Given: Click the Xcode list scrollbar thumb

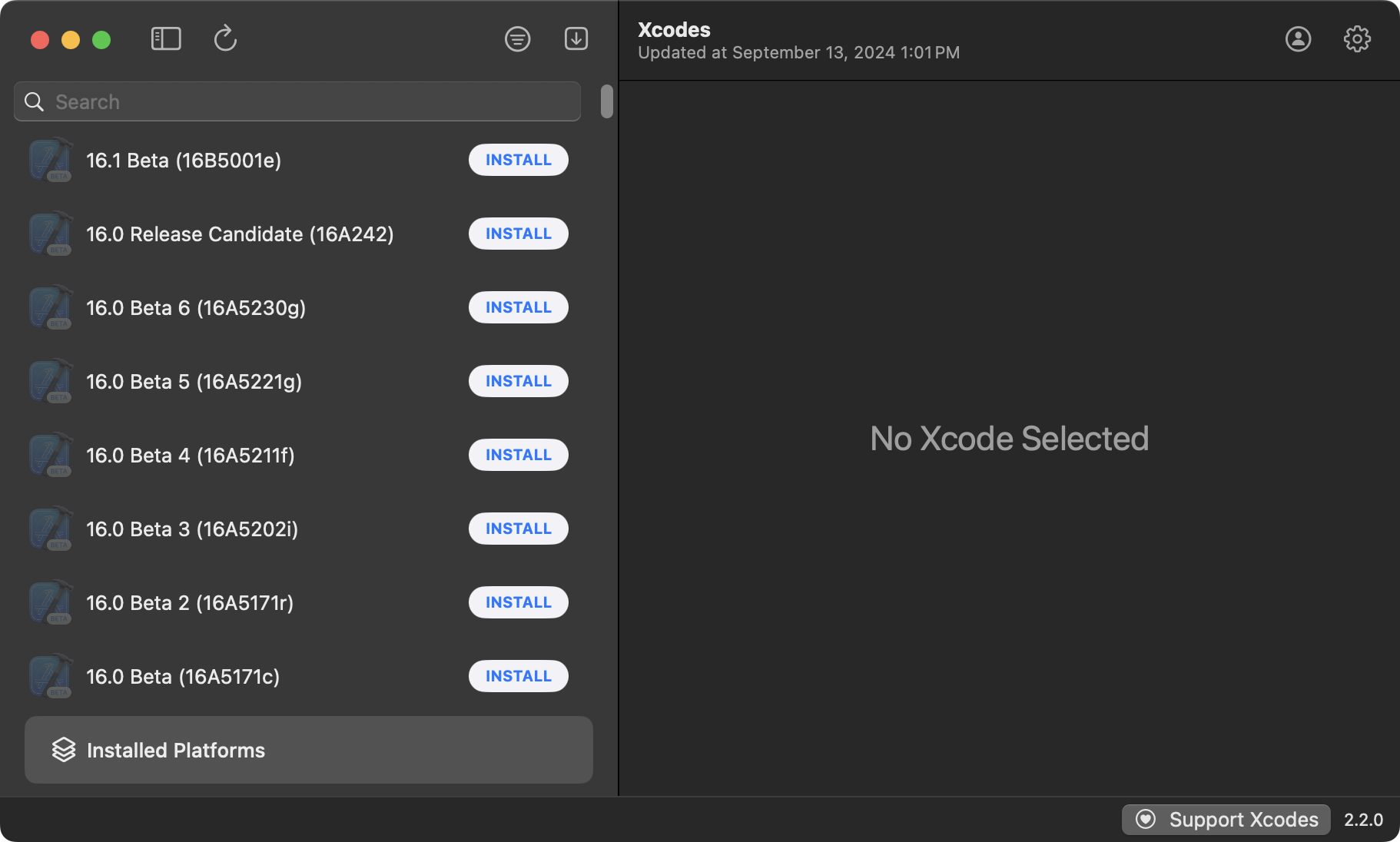Looking at the screenshot, I should click(607, 101).
